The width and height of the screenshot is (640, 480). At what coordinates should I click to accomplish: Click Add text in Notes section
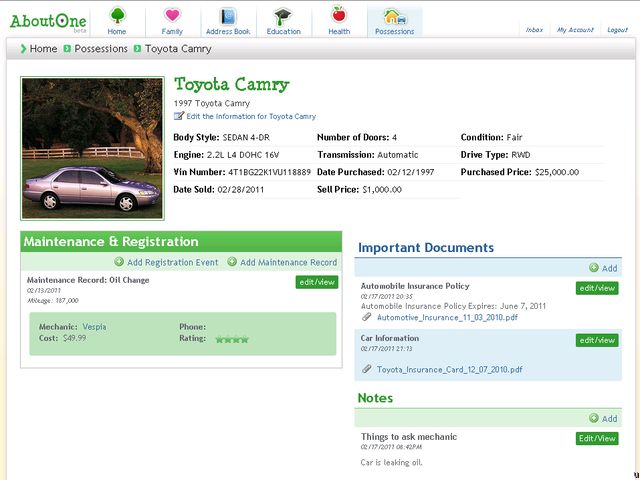(x=609, y=418)
